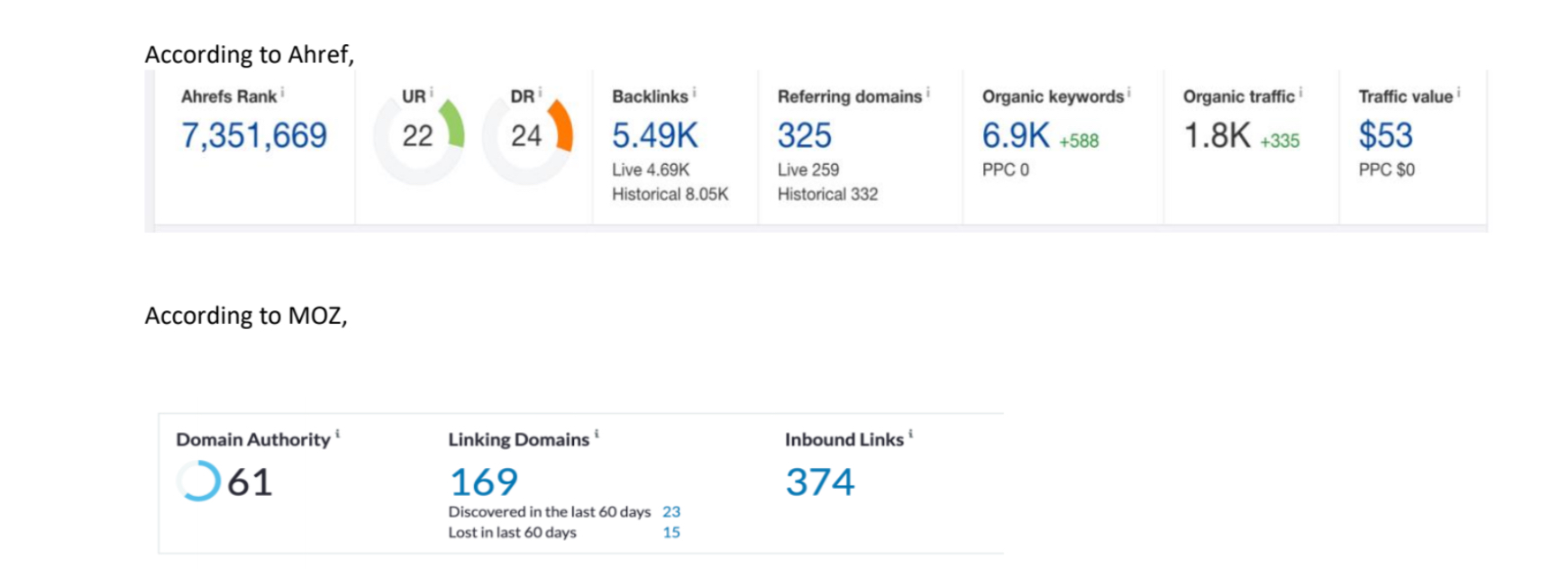This screenshot has width=1568, height=569.
Task: Open the Linking Domains count 169
Action: point(484,482)
